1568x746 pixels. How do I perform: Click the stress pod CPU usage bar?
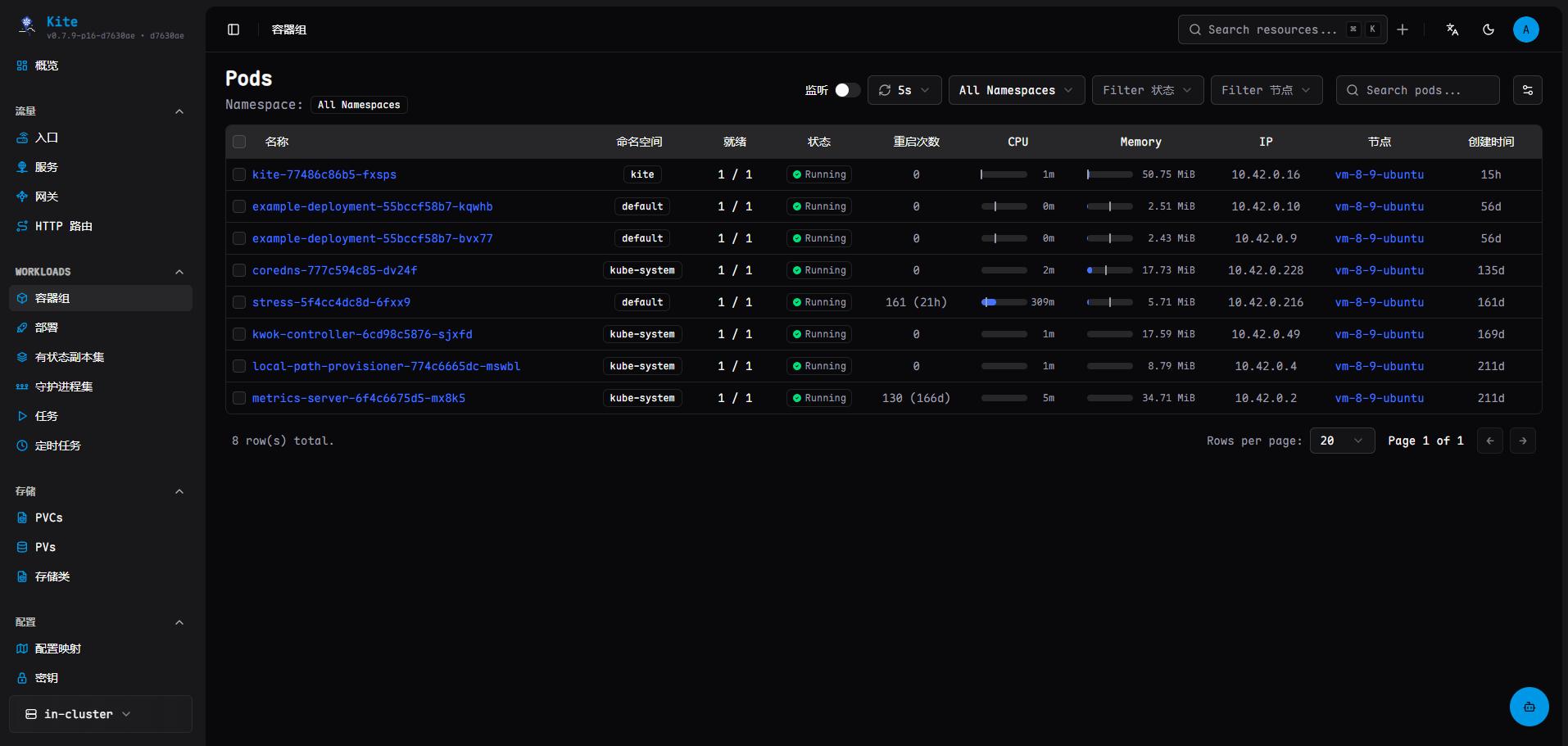point(1004,302)
